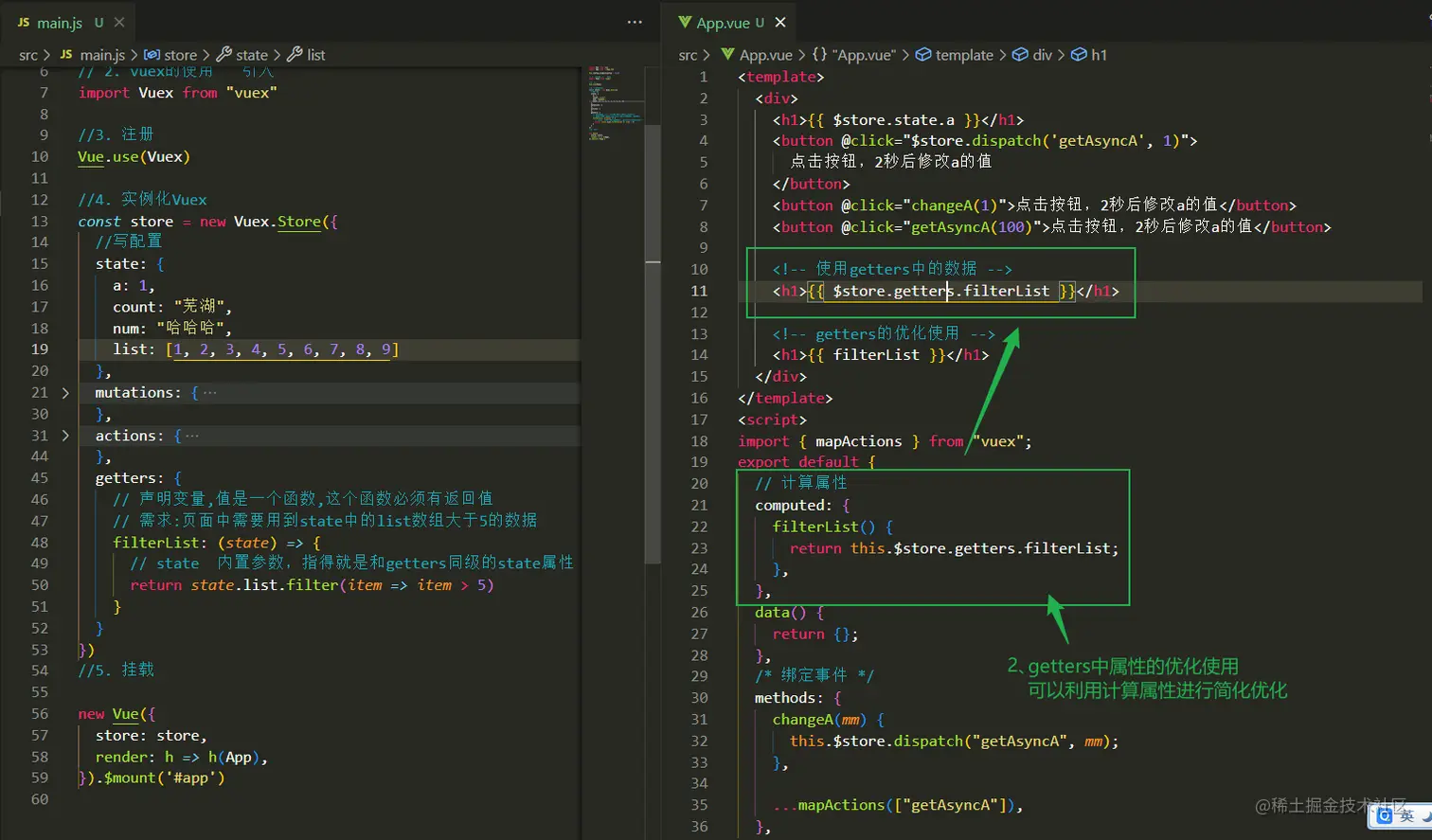Open the div breadcrumb symbol
1432x840 pixels.
click(1042, 55)
